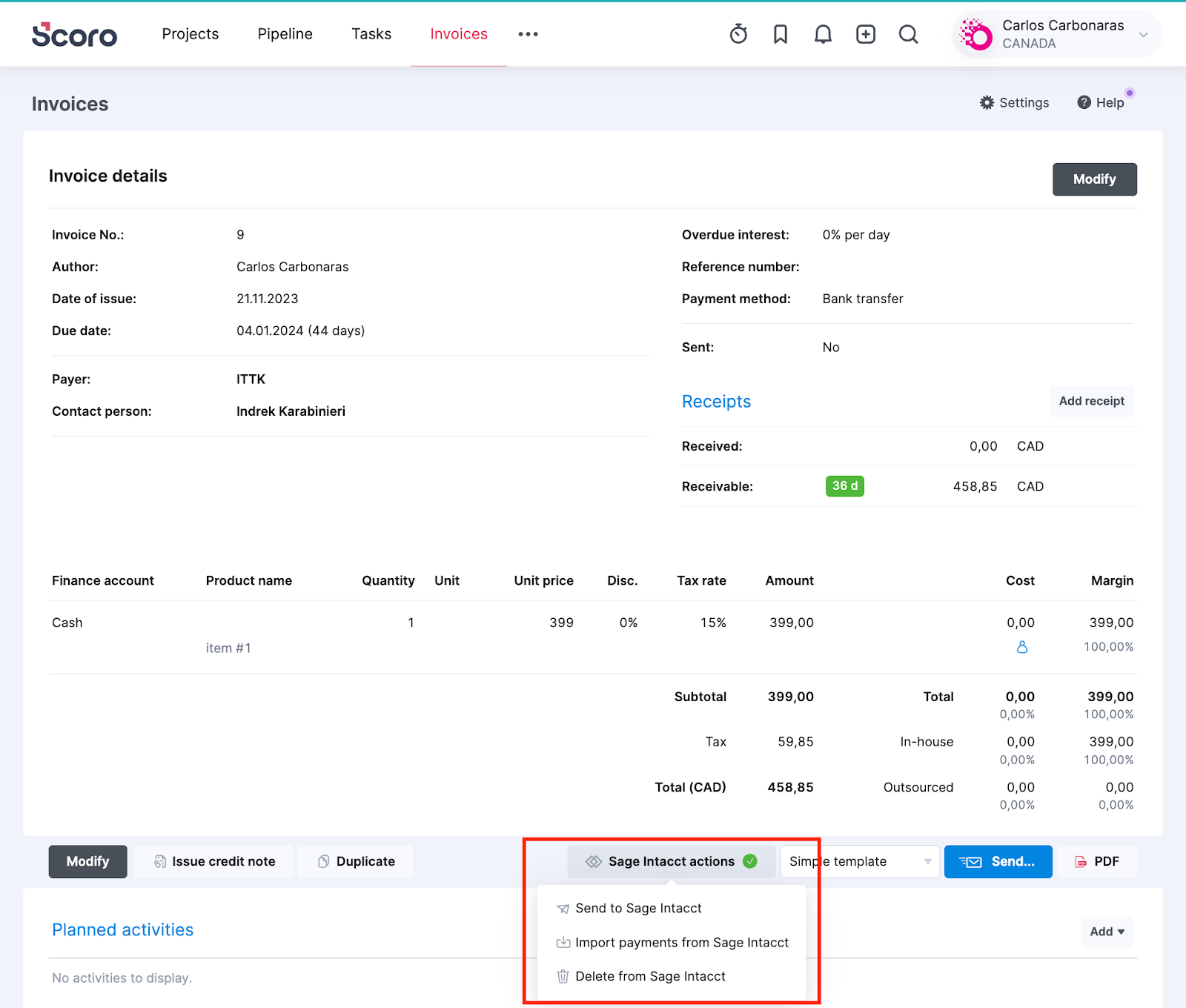The image size is (1186, 1008).
Task: Download the invoice as PDF
Action: (x=1097, y=861)
